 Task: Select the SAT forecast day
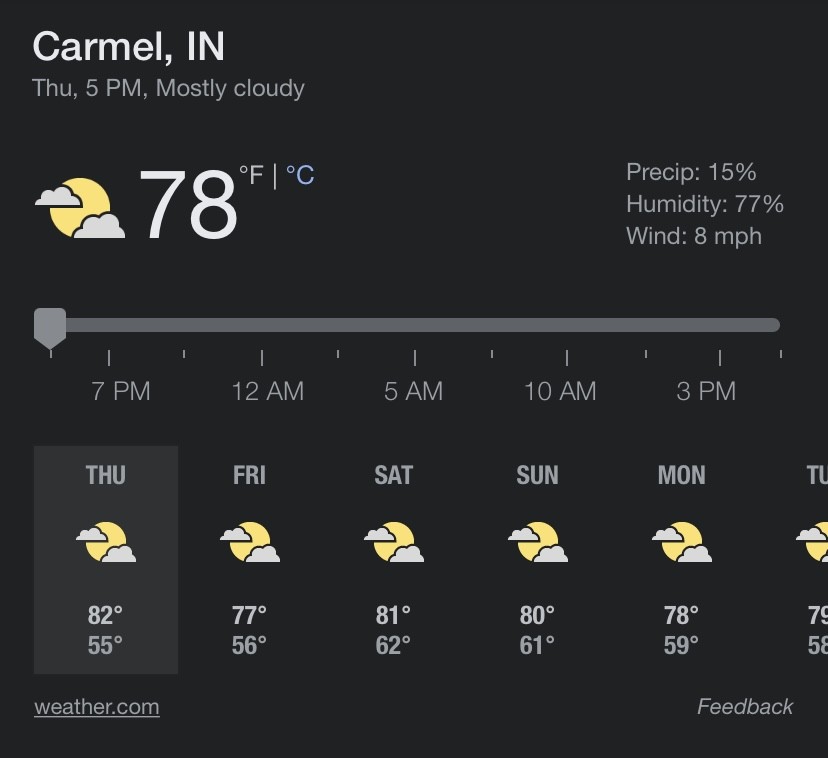pos(394,475)
